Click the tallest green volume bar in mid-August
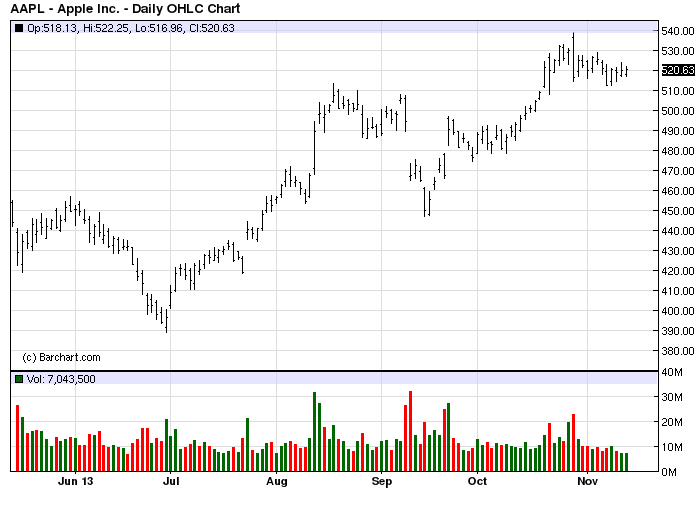Image resolution: width=700 pixels, height=512 pixels. (x=314, y=431)
